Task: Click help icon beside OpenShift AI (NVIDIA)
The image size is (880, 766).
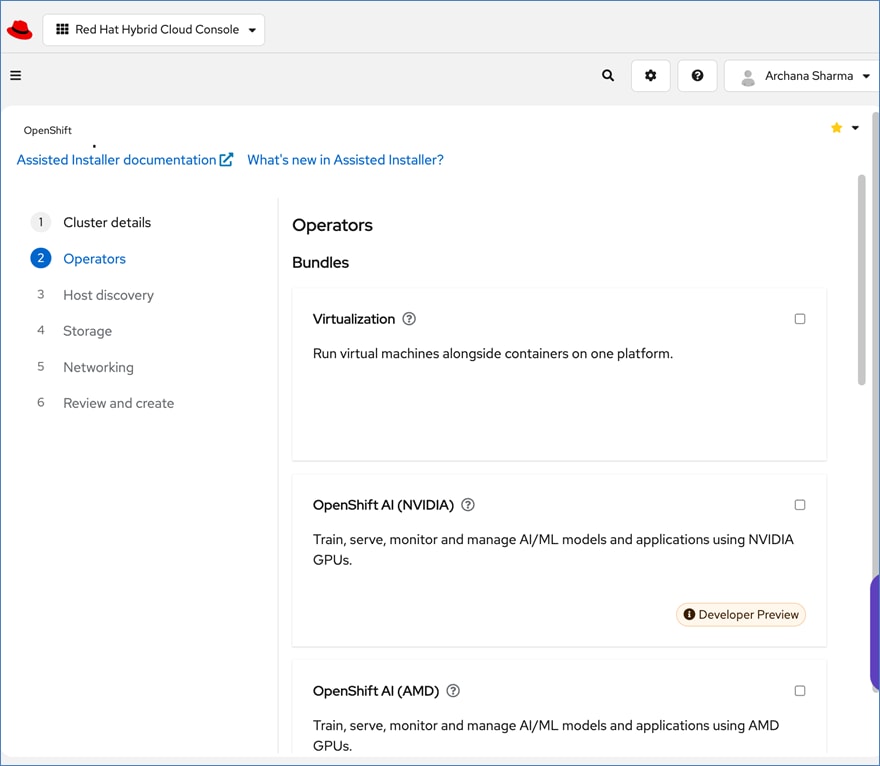Action: point(468,504)
